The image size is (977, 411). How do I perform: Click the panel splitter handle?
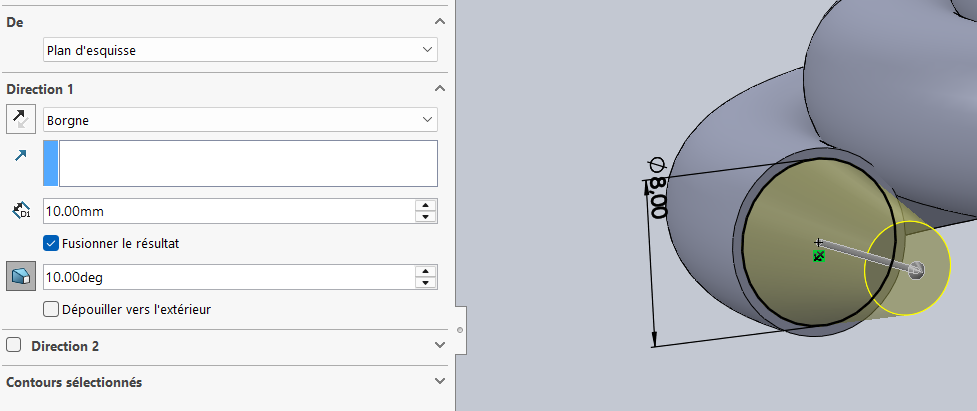pyautogui.click(x=459, y=329)
